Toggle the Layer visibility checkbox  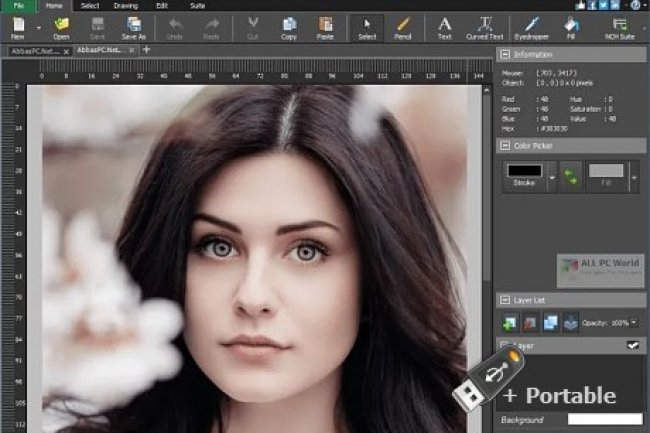tap(632, 346)
